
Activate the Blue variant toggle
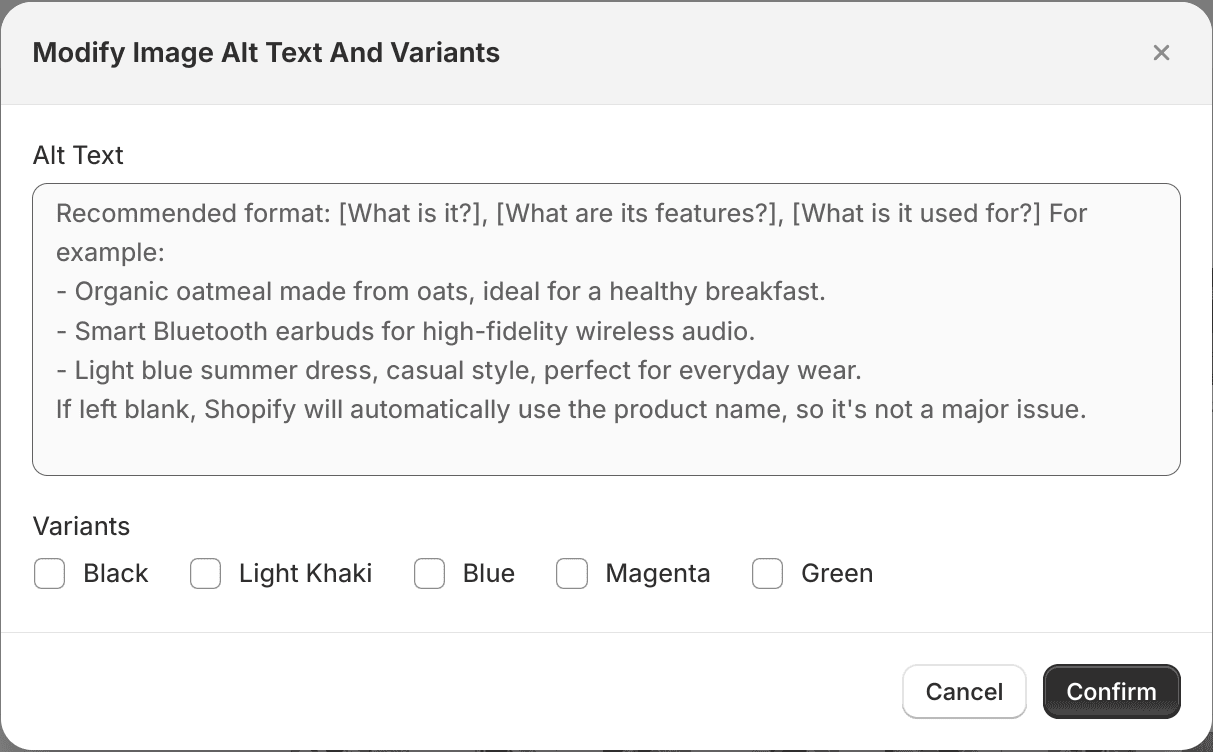(429, 573)
